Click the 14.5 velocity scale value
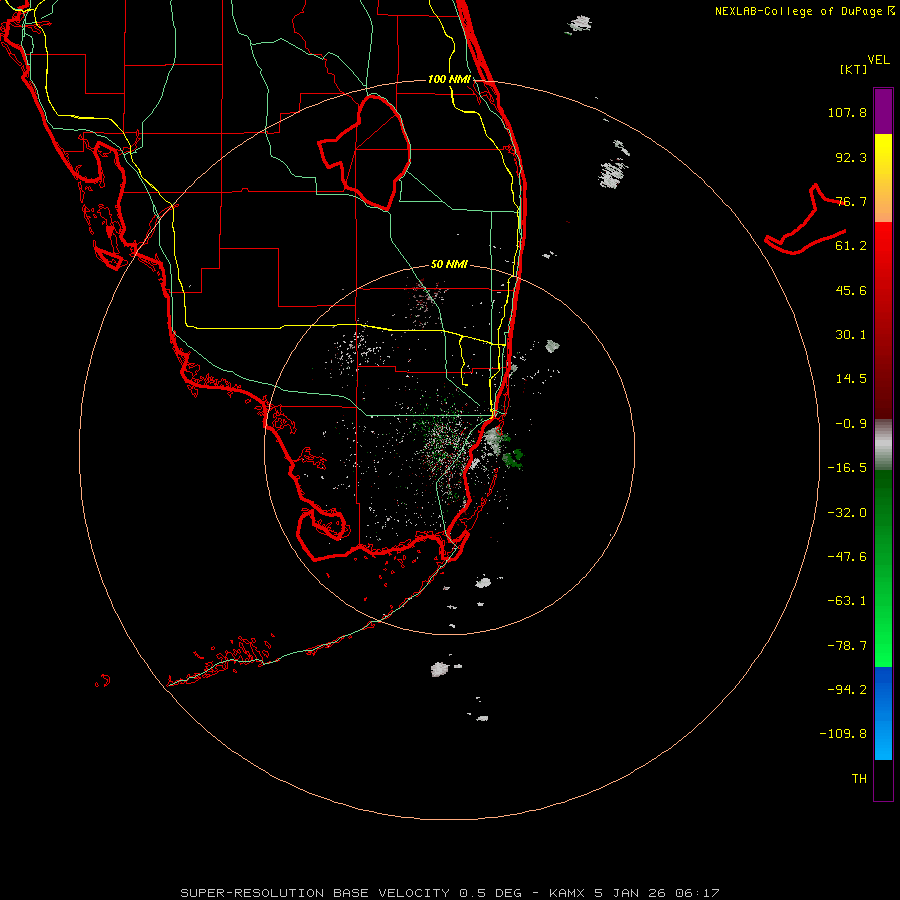 (x=851, y=379)
